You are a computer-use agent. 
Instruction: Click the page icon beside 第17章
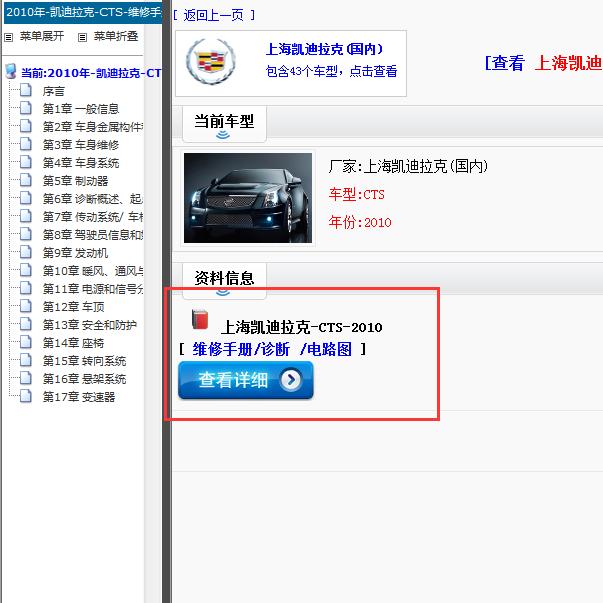point(26,396)
